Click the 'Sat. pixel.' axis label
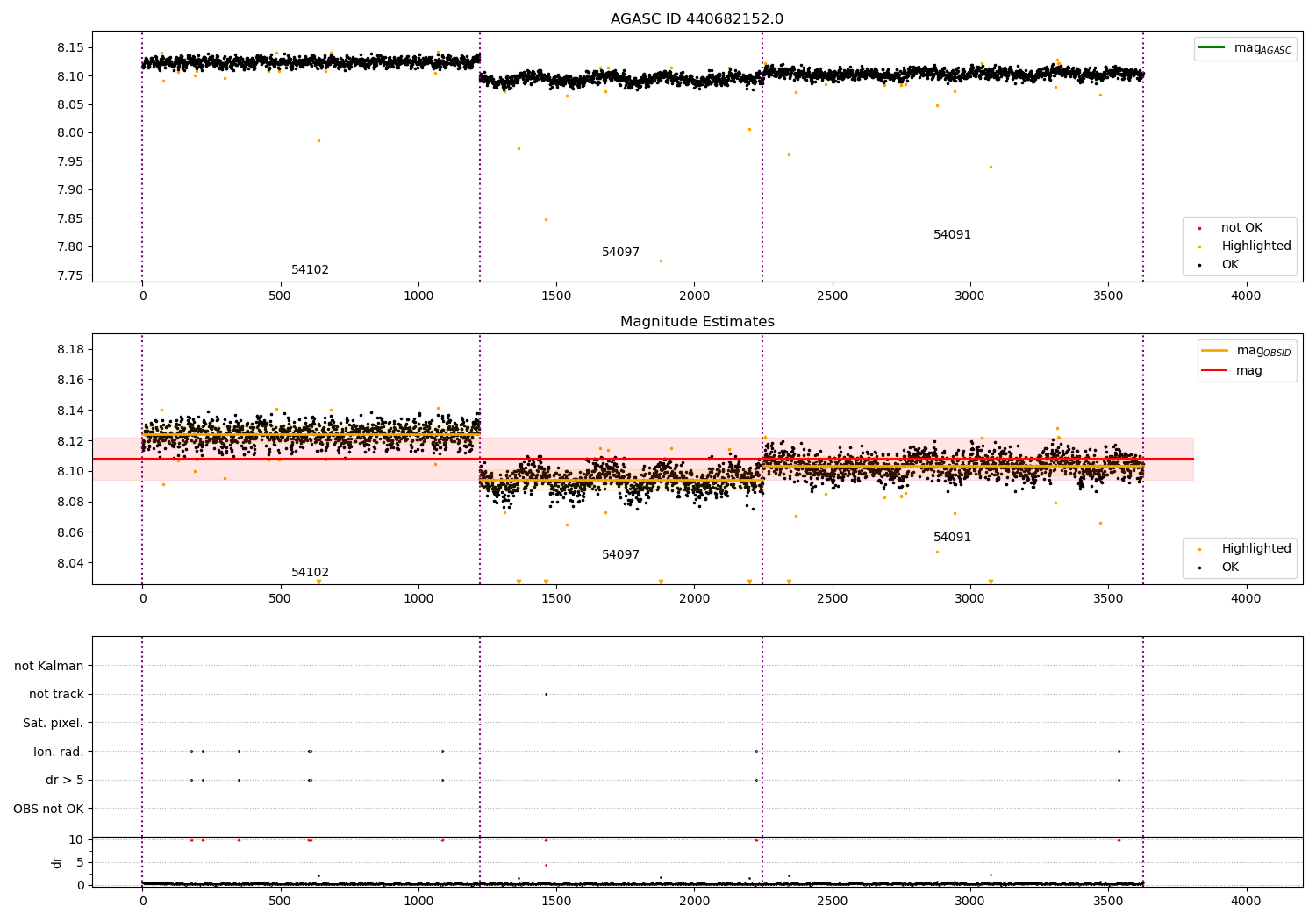This screenshot has height=921, width=1316. coord(54,724)
